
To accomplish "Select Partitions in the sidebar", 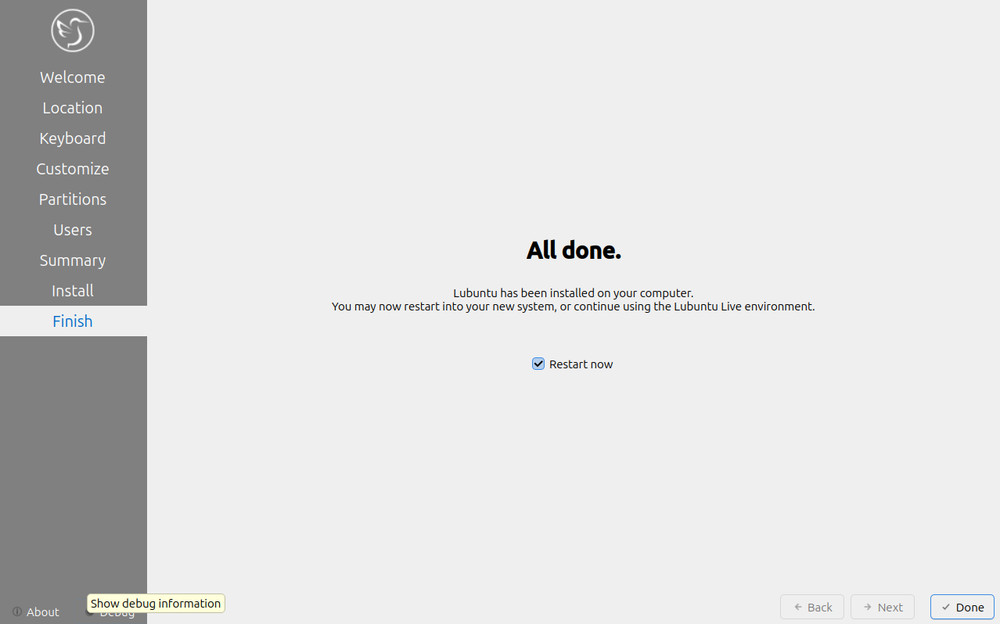I will [x=73, y=199].
